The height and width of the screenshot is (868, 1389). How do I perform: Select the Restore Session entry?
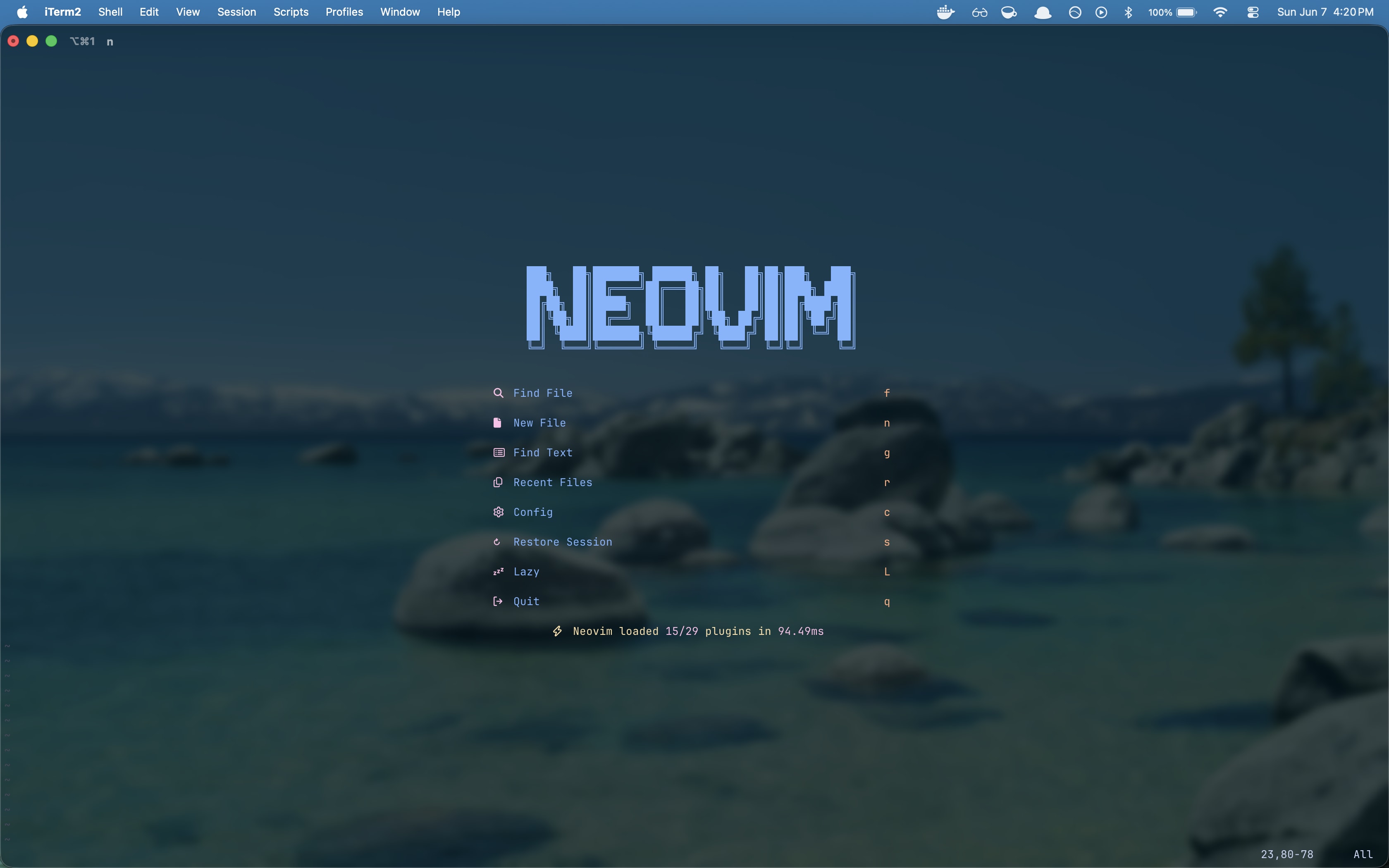(692, 542)
